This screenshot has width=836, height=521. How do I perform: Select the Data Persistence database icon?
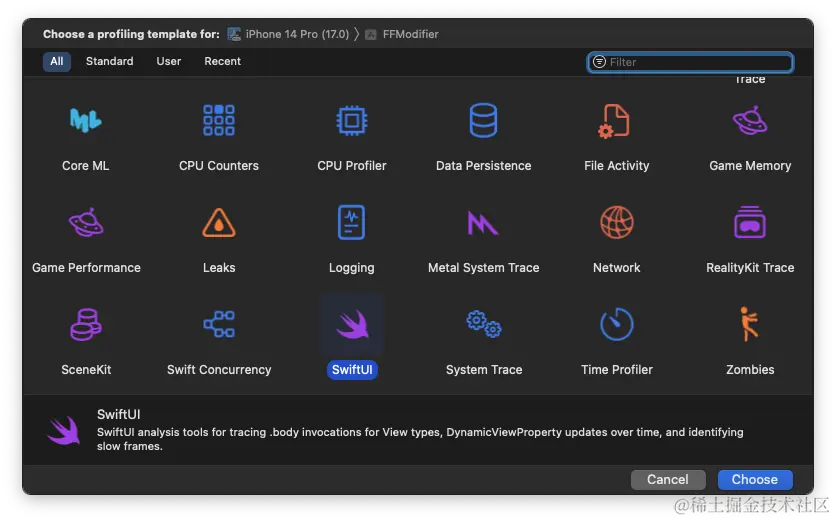(x=483, y=121)
